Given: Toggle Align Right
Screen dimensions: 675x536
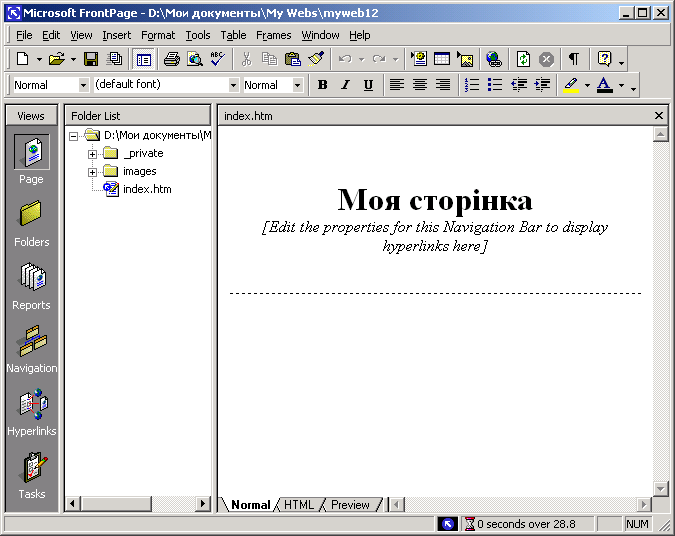Looking at the screenshot, I should 443,85.
